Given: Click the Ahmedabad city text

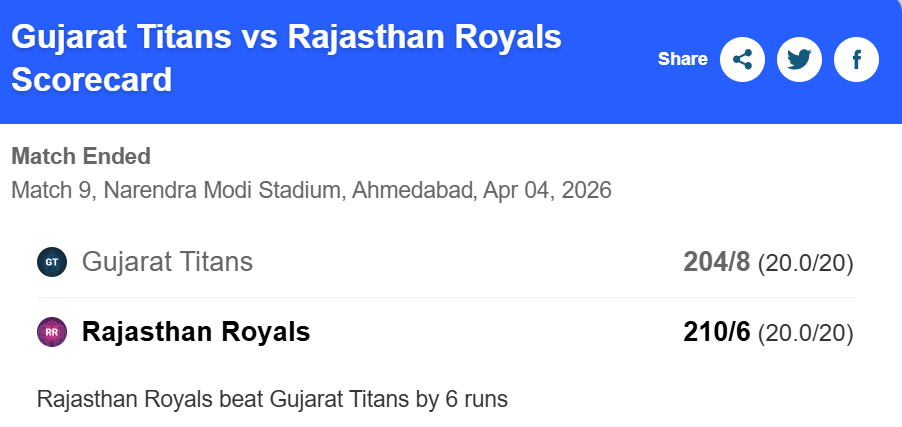Looking at the screenshot, I should (x=412, y=189).
